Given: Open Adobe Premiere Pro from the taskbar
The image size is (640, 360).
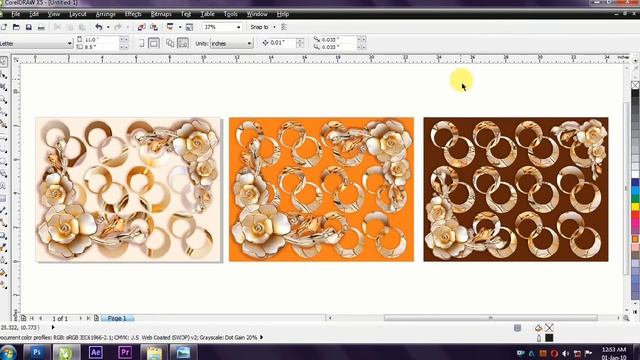Looking at the screenshot, I should tap(125, 352).
